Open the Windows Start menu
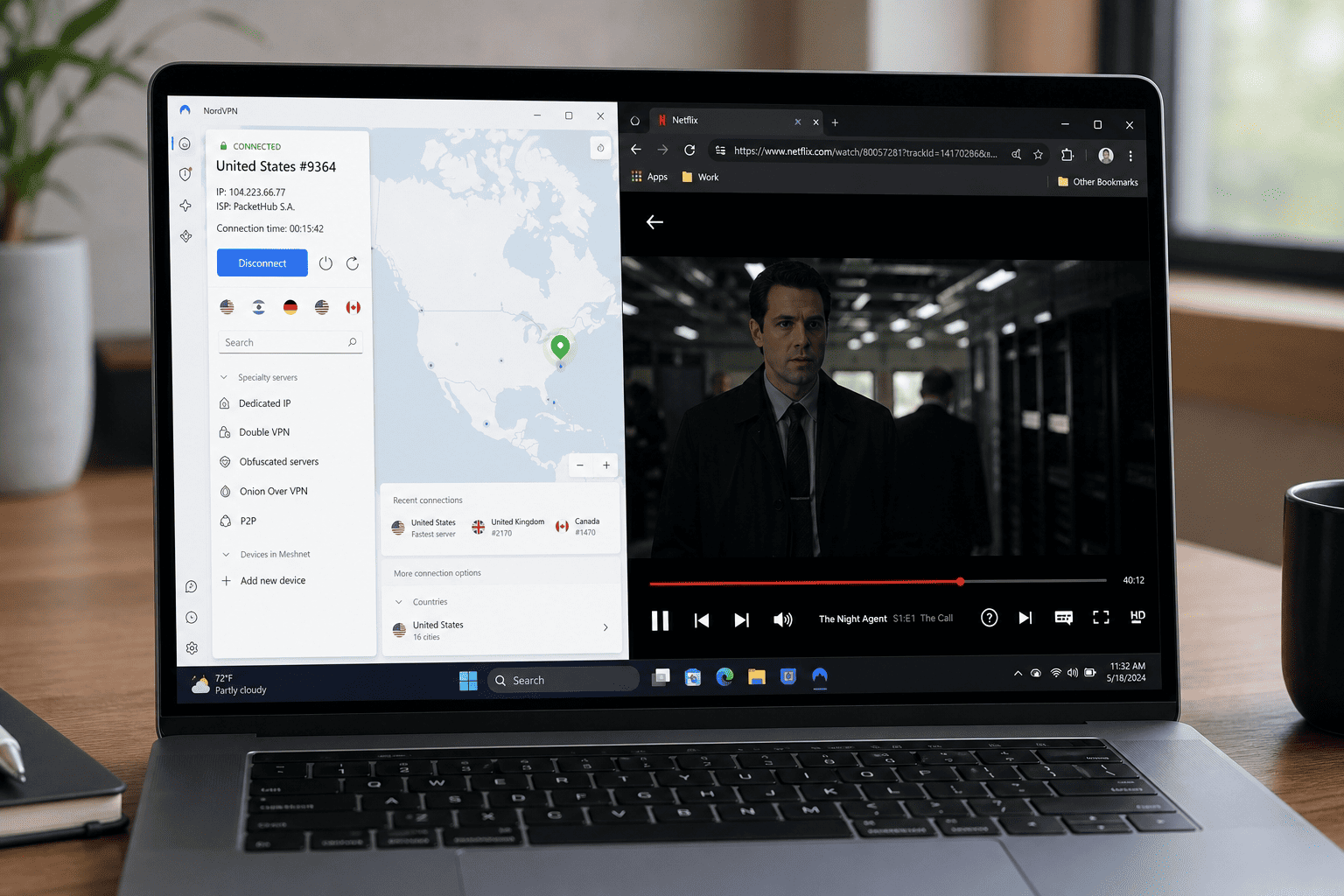1344x896 pixels. click(468, 681)
